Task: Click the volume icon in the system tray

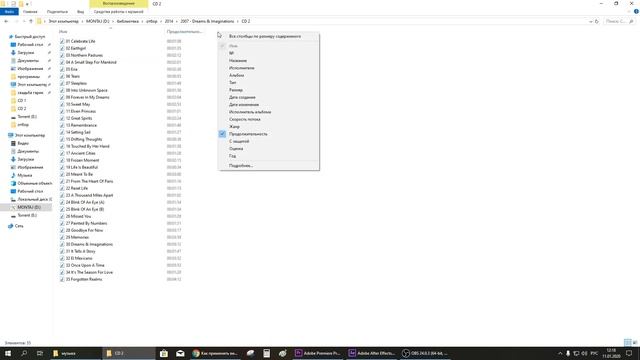Action: [584, 353]
